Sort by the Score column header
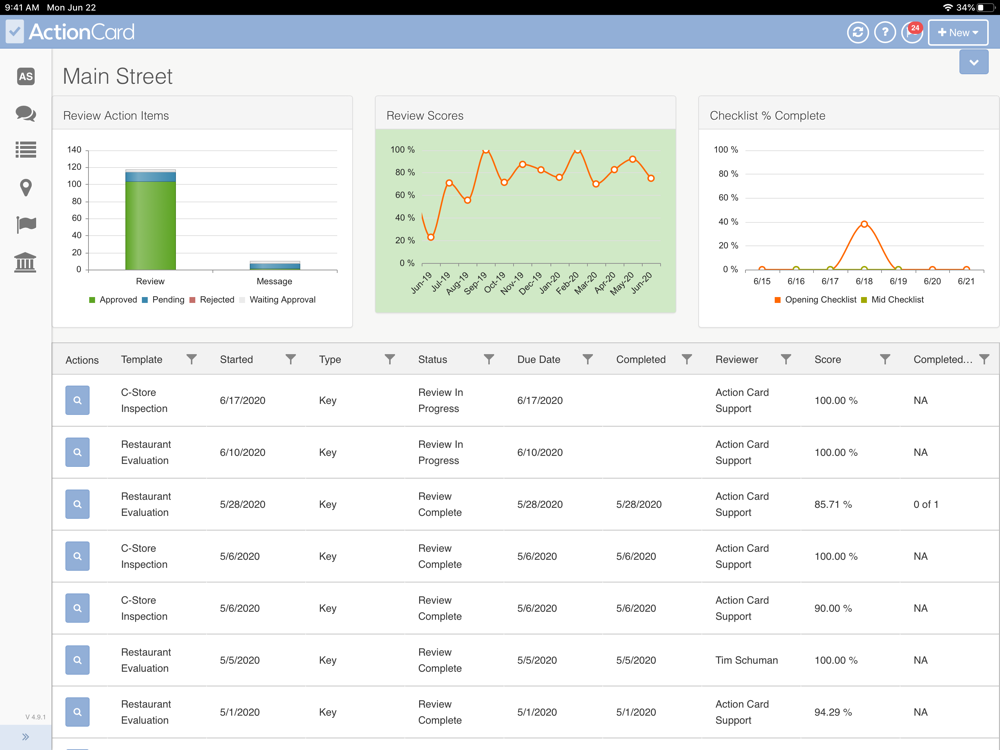1000x750 pixels. pyautogui.click(x=827, y=360)
